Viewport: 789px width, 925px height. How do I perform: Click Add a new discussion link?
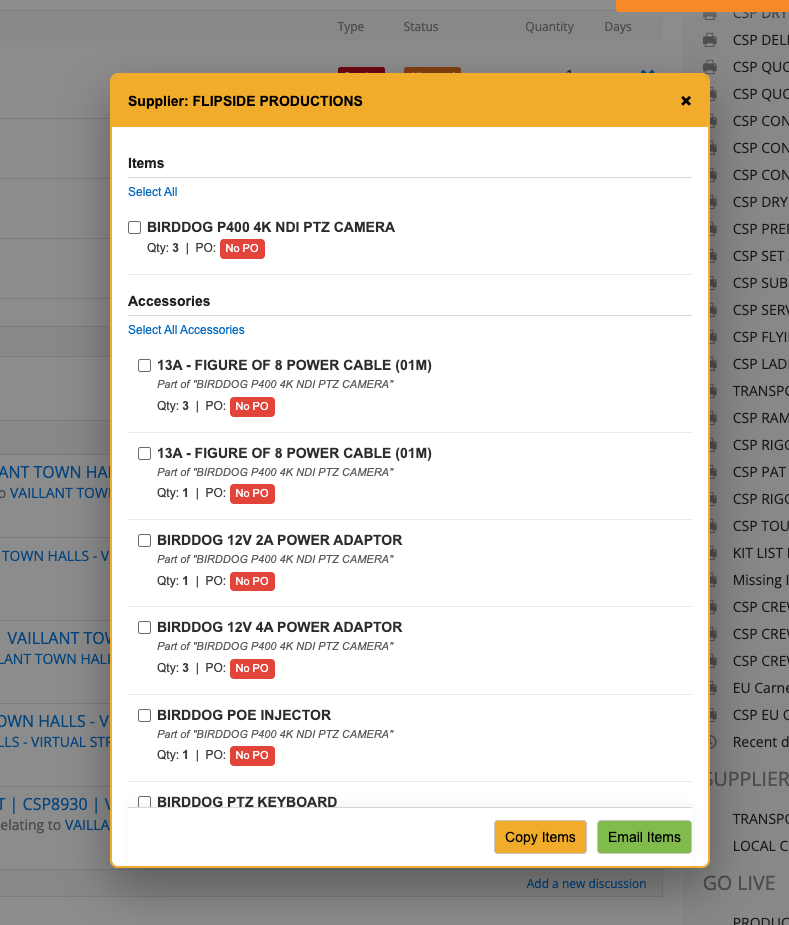586,884
